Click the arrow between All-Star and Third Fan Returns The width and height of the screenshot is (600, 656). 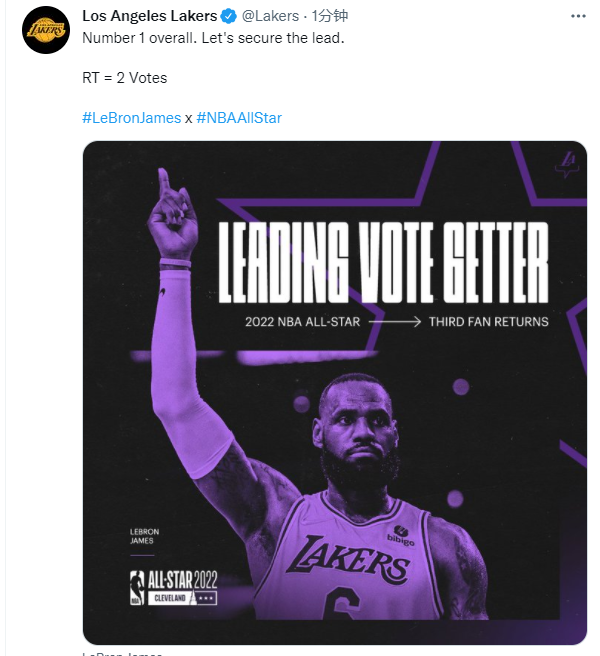coord(395,322)
